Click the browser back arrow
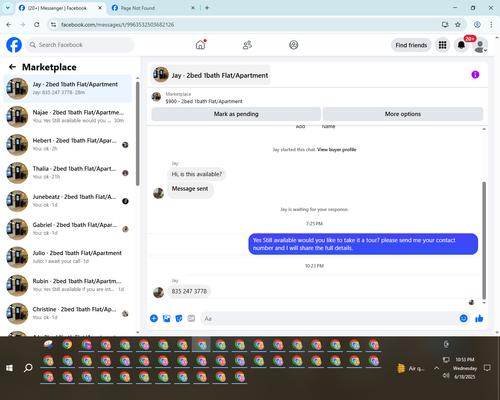The width and height of the screenshot is (500, 400). [9, 24]
